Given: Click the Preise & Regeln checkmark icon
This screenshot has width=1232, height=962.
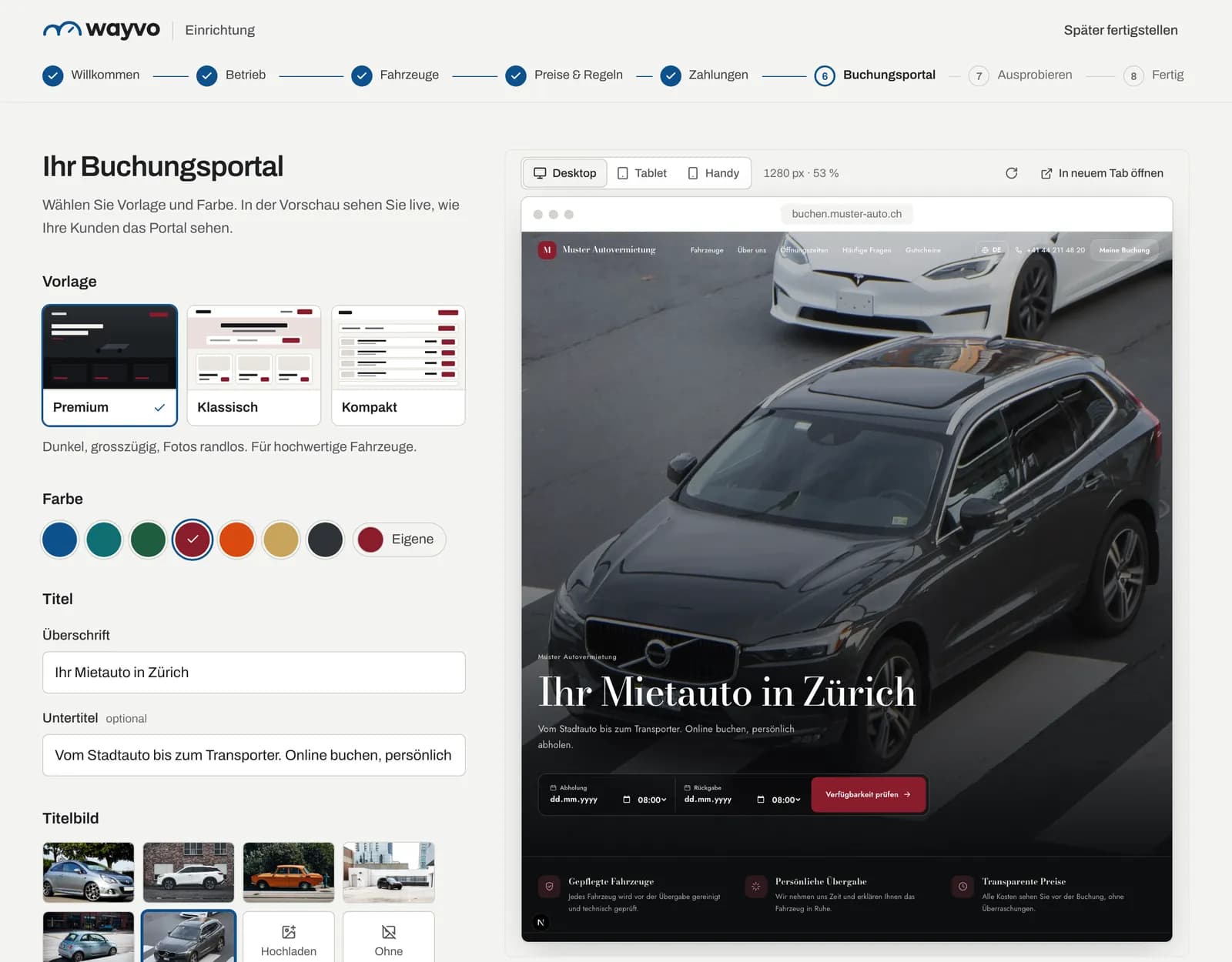Looking at the screenshot, I should click(x=516, y=75).
